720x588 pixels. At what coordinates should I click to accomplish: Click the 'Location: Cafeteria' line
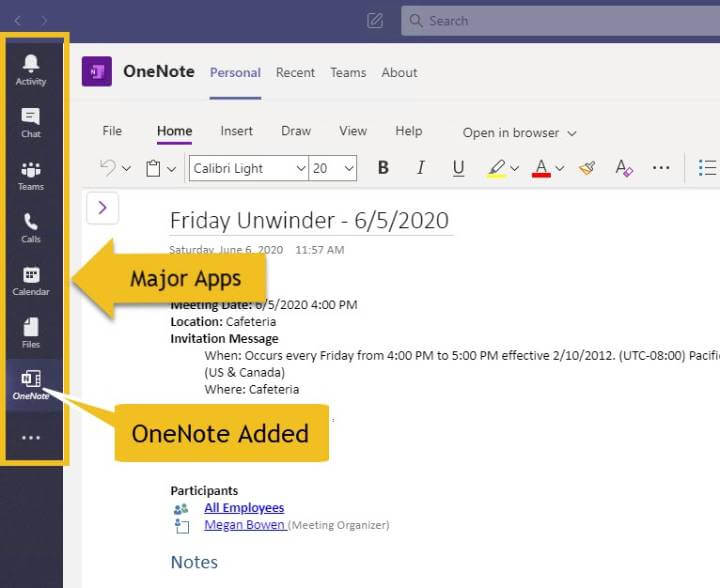[x=223, y=322]
